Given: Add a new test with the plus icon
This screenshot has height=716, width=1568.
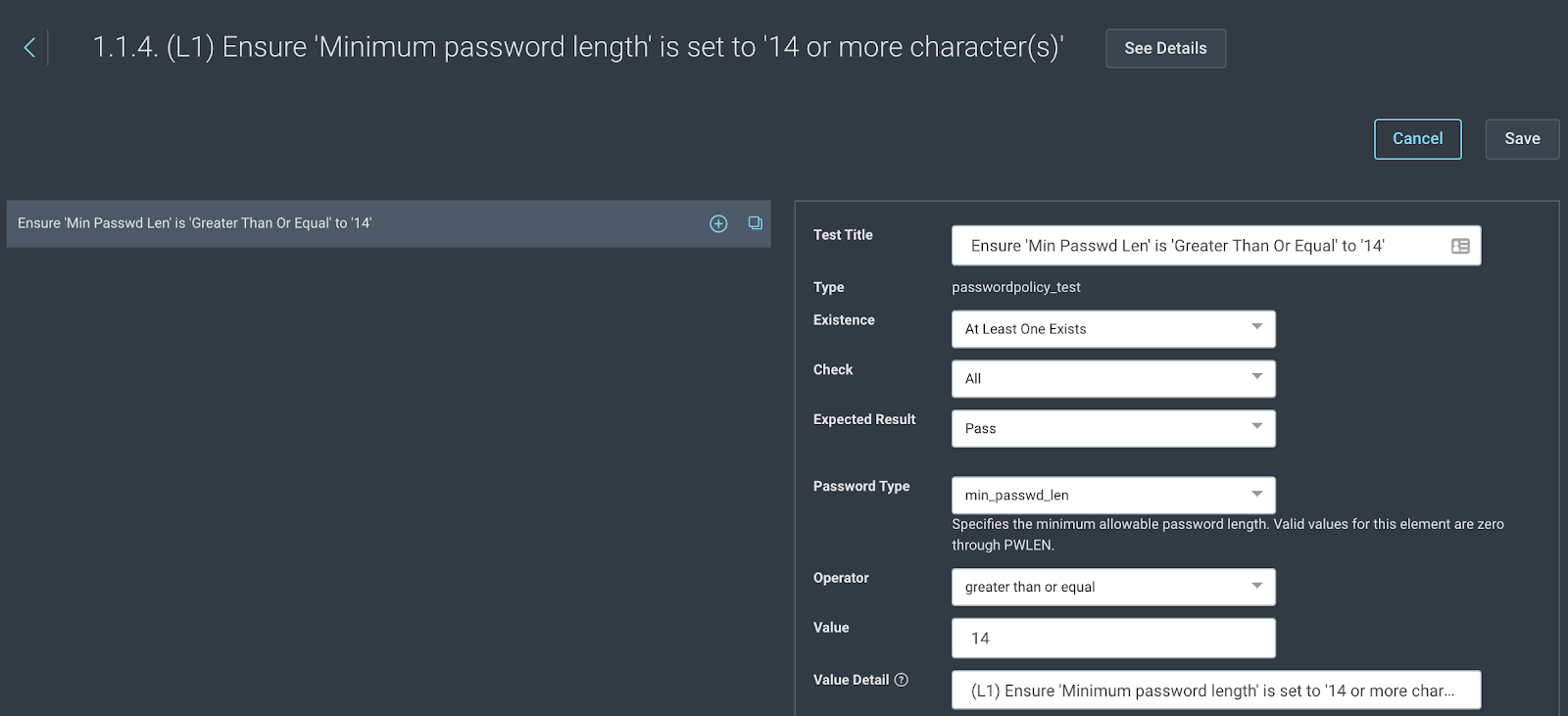Looking at the screenshot, I should tap(718, 223).
